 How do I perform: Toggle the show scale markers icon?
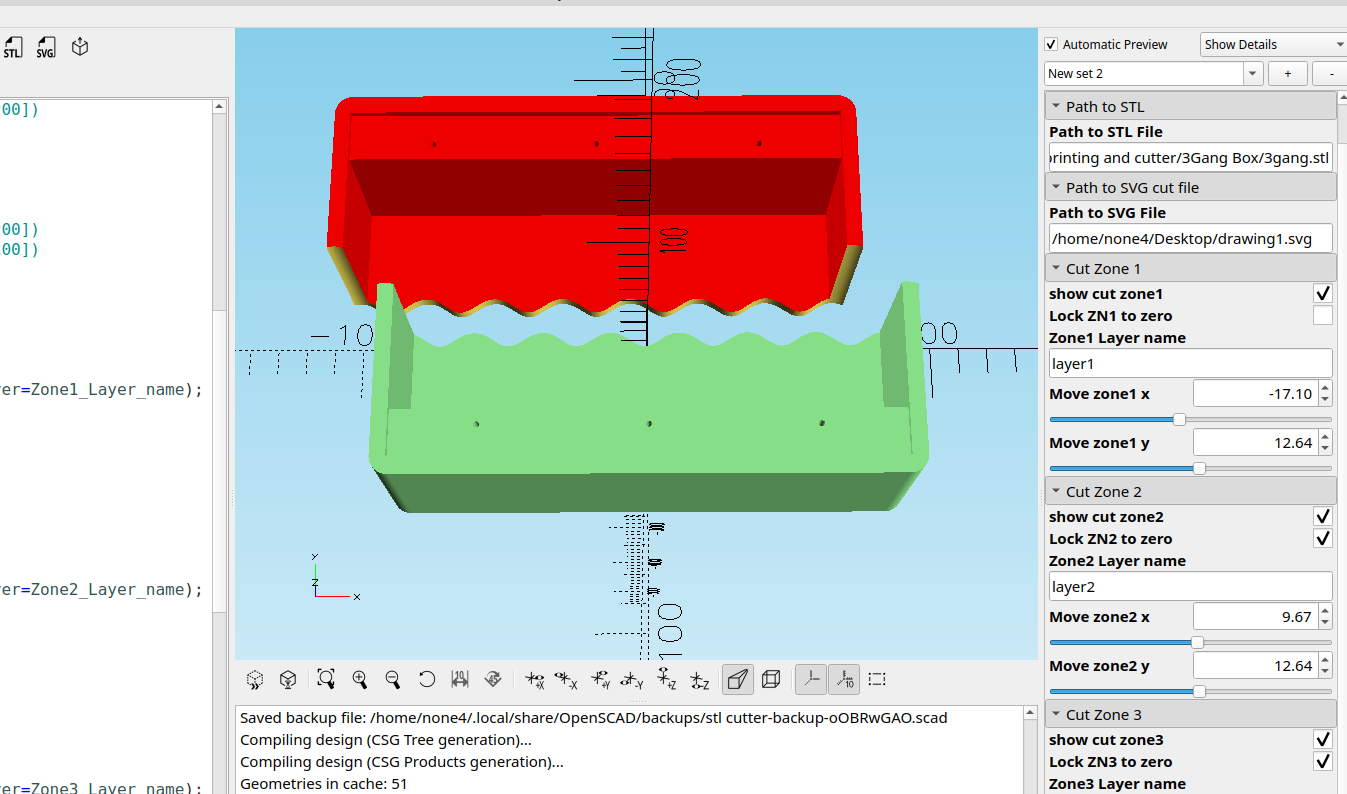[844, 679]
